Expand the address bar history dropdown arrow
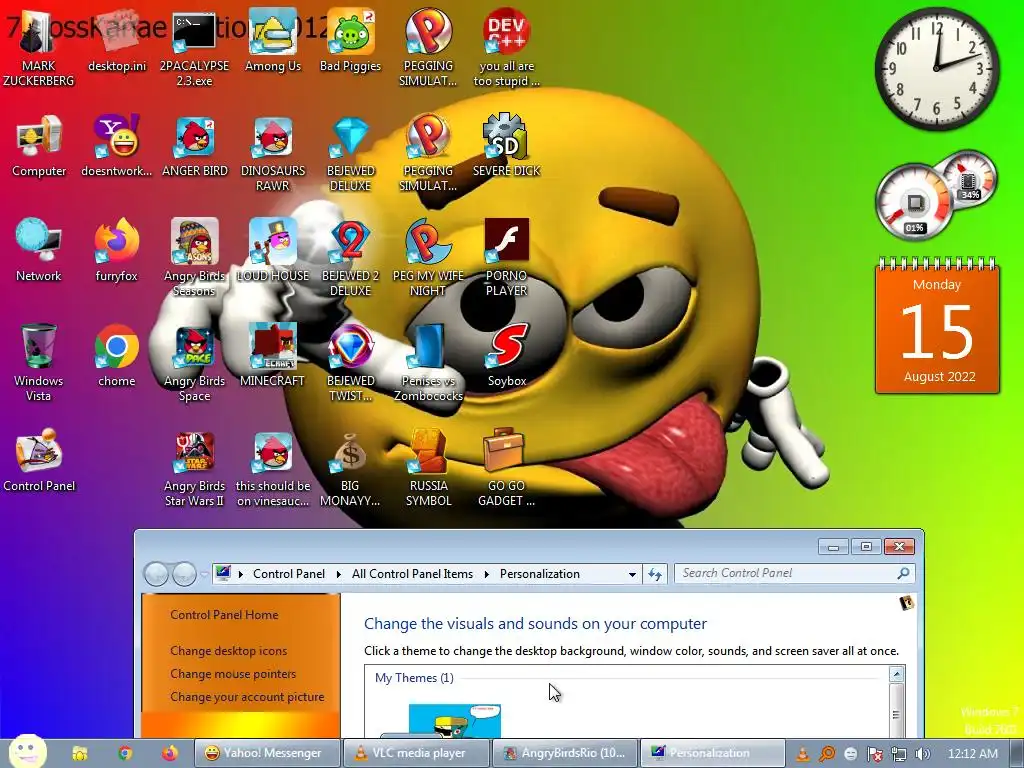Screen dimensions: 1024x768 (x=632, y=575)
